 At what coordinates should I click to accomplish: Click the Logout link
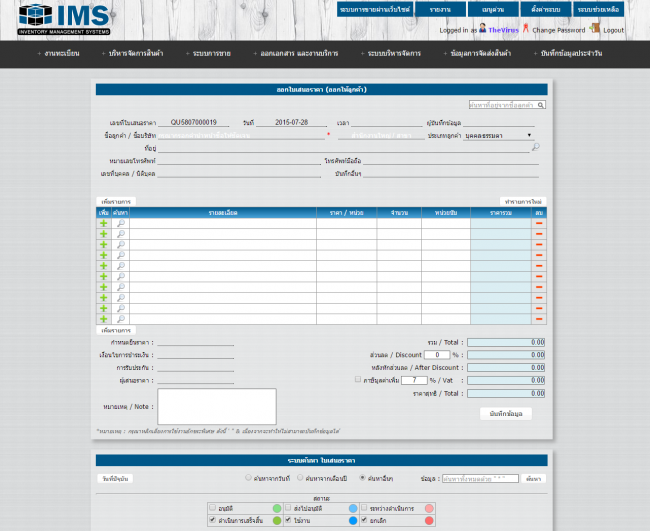click(x=613, y=30)
